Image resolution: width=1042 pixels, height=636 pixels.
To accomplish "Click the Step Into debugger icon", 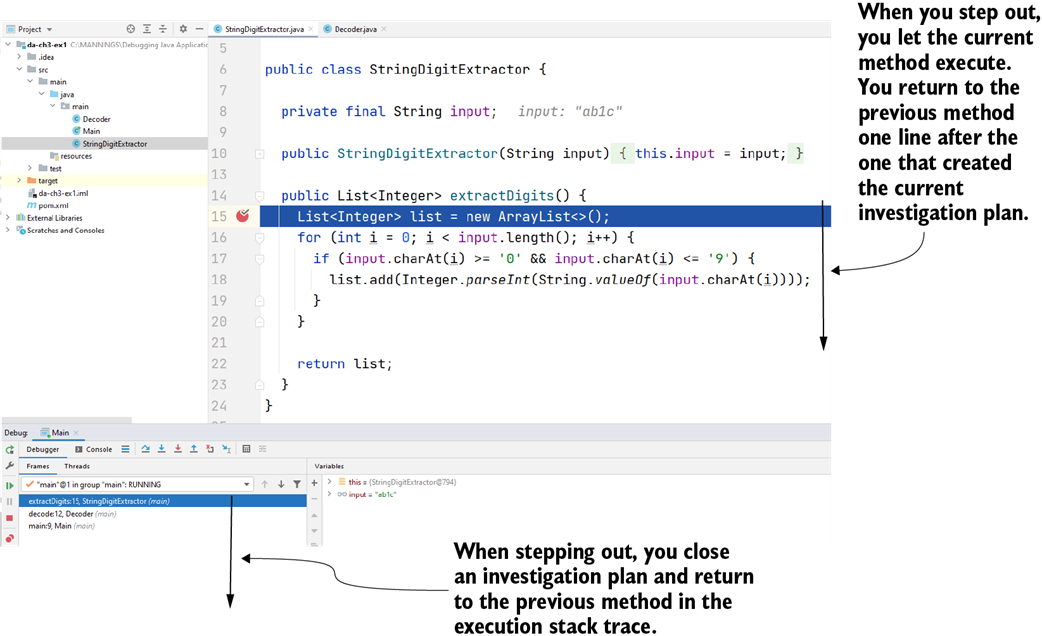I will (x=162, y=448).
